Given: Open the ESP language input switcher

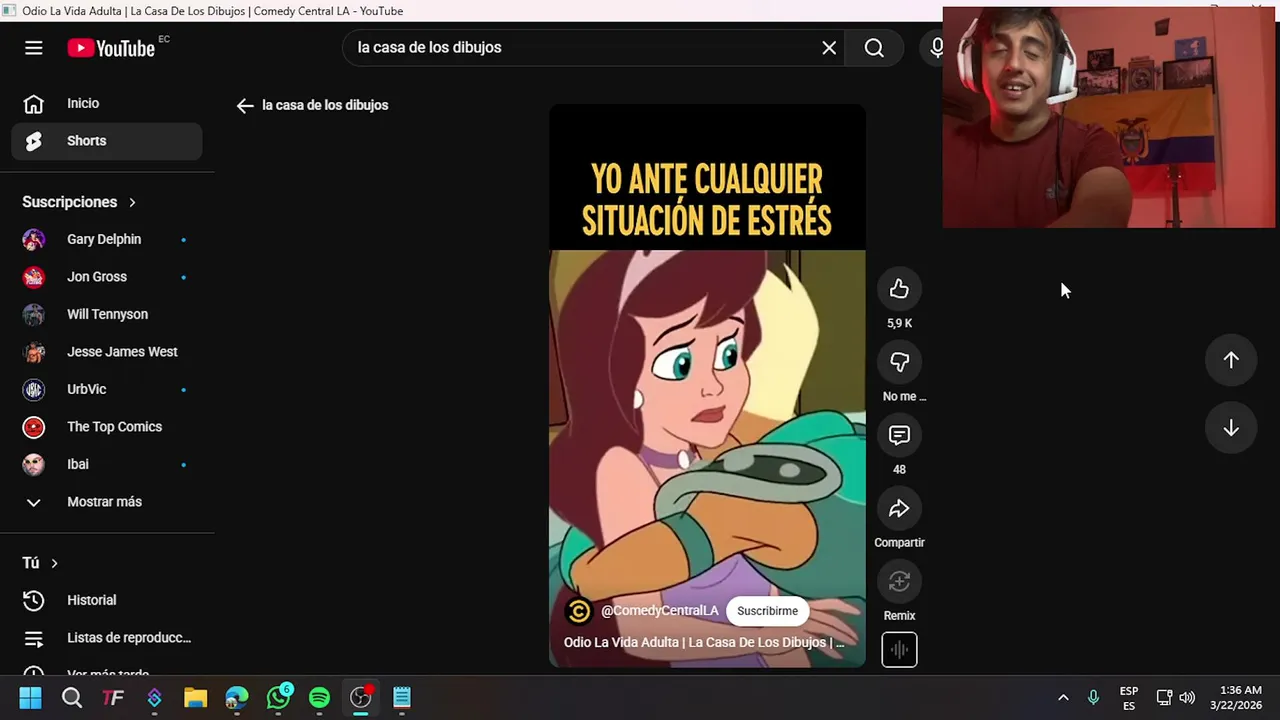Looking at the screenshot, I should [x=1129, y=698].
